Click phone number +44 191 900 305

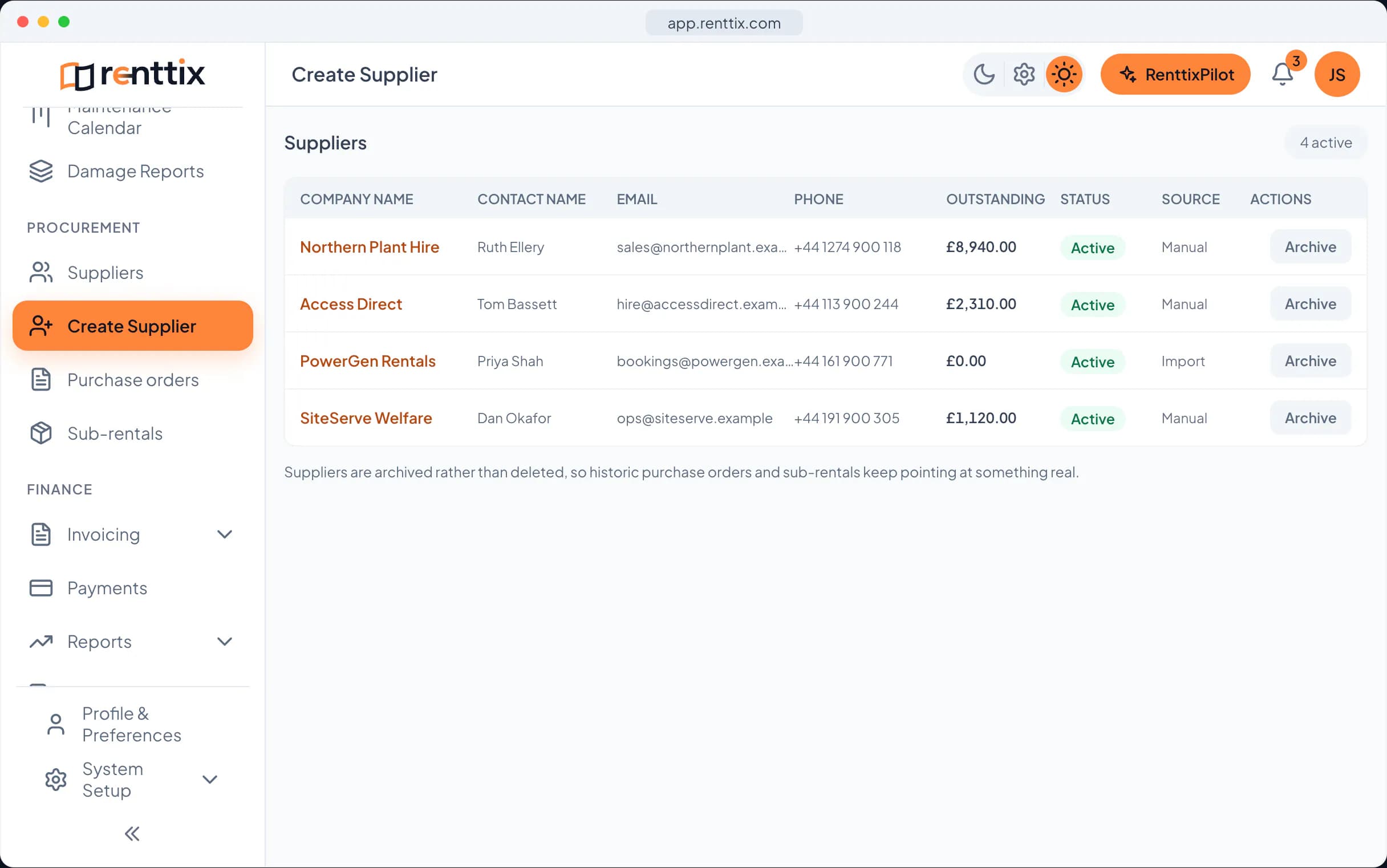847,418
